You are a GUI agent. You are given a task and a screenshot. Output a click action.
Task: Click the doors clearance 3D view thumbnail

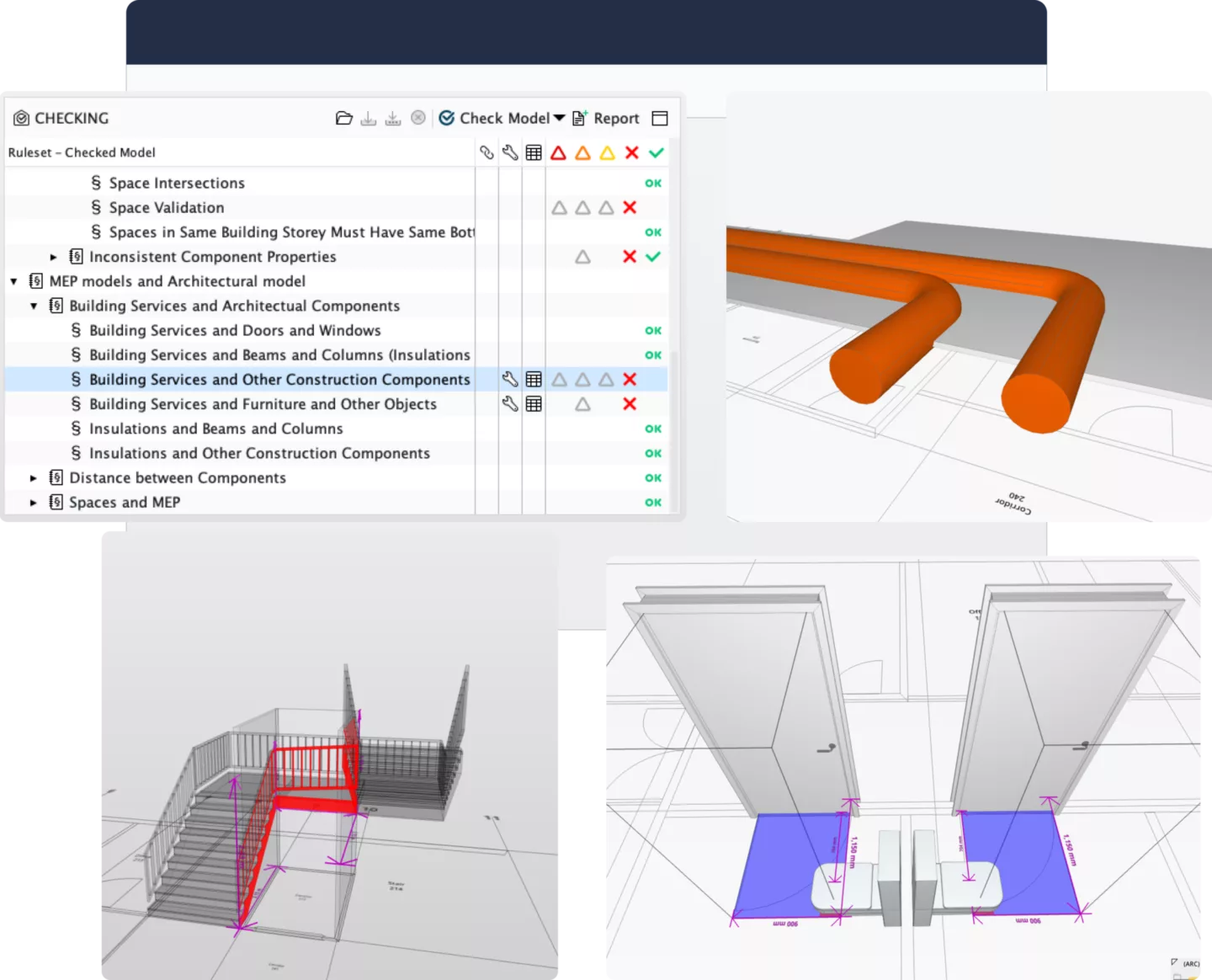pyautogui.click(x=903, y=768)
